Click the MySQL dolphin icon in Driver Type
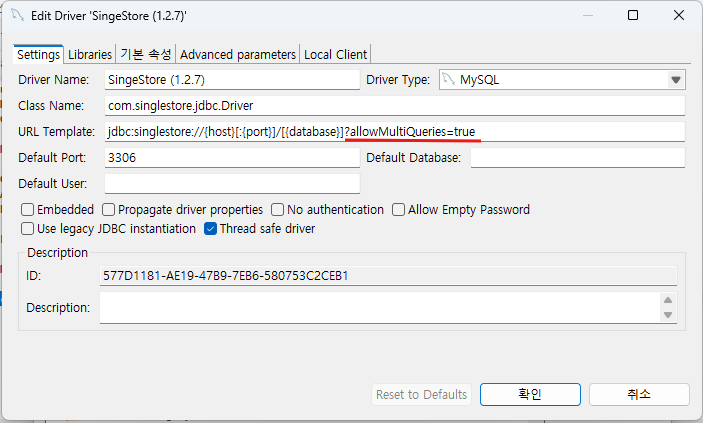The height and width of the screenshot is (423, 703). (449, 79)
